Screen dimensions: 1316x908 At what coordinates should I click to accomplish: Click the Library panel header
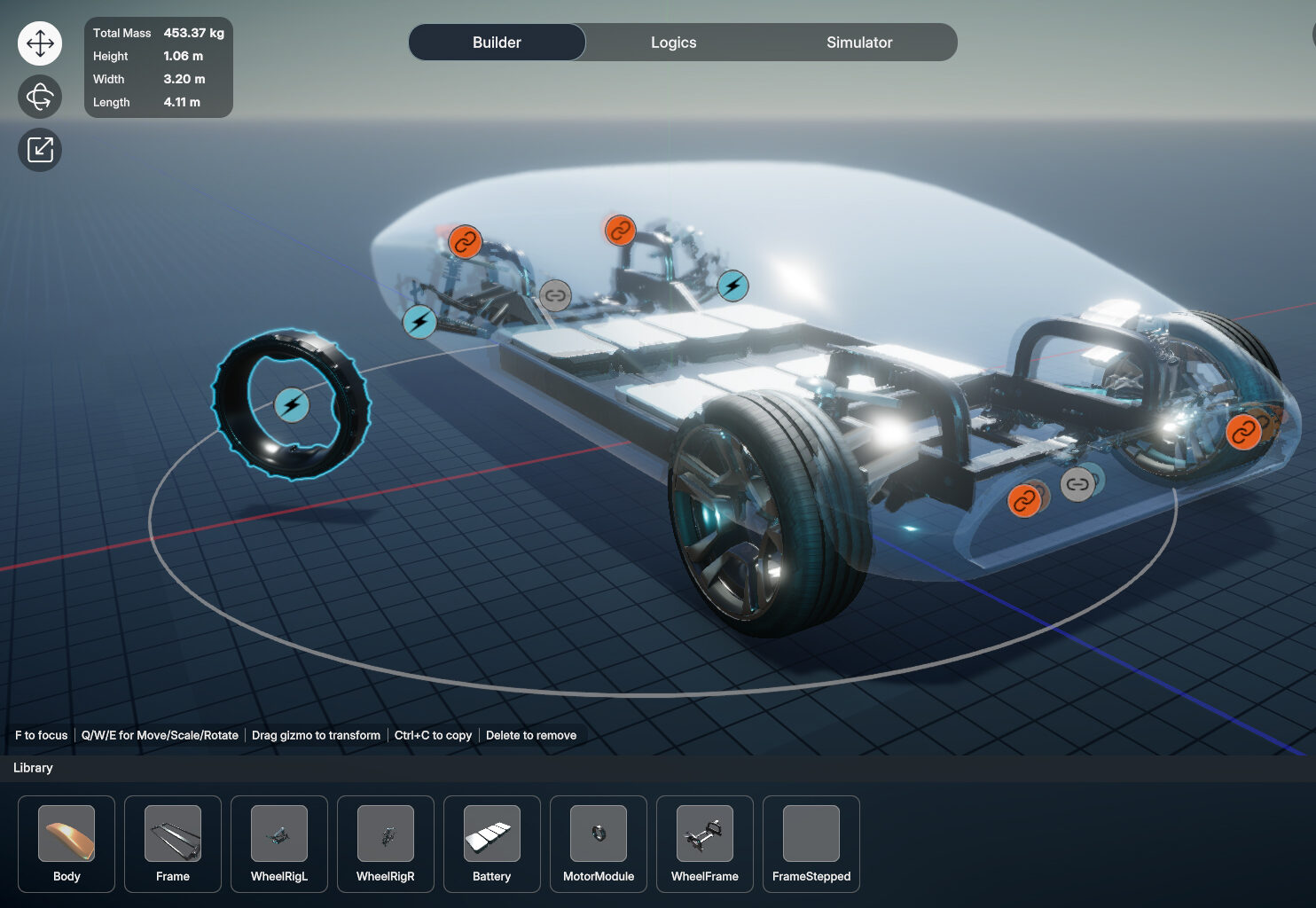tap(33, 768)
